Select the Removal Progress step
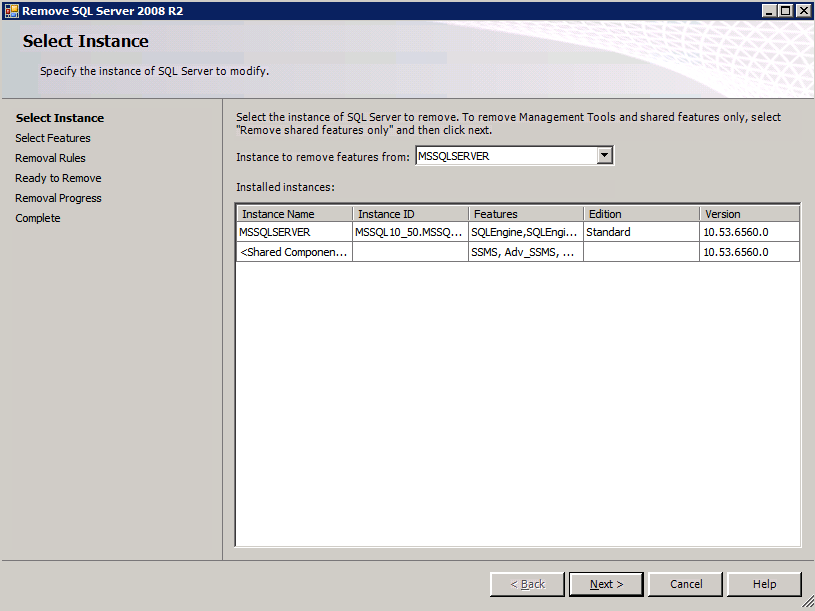Viewport: 815px width, 611px height. click(58, 198)
